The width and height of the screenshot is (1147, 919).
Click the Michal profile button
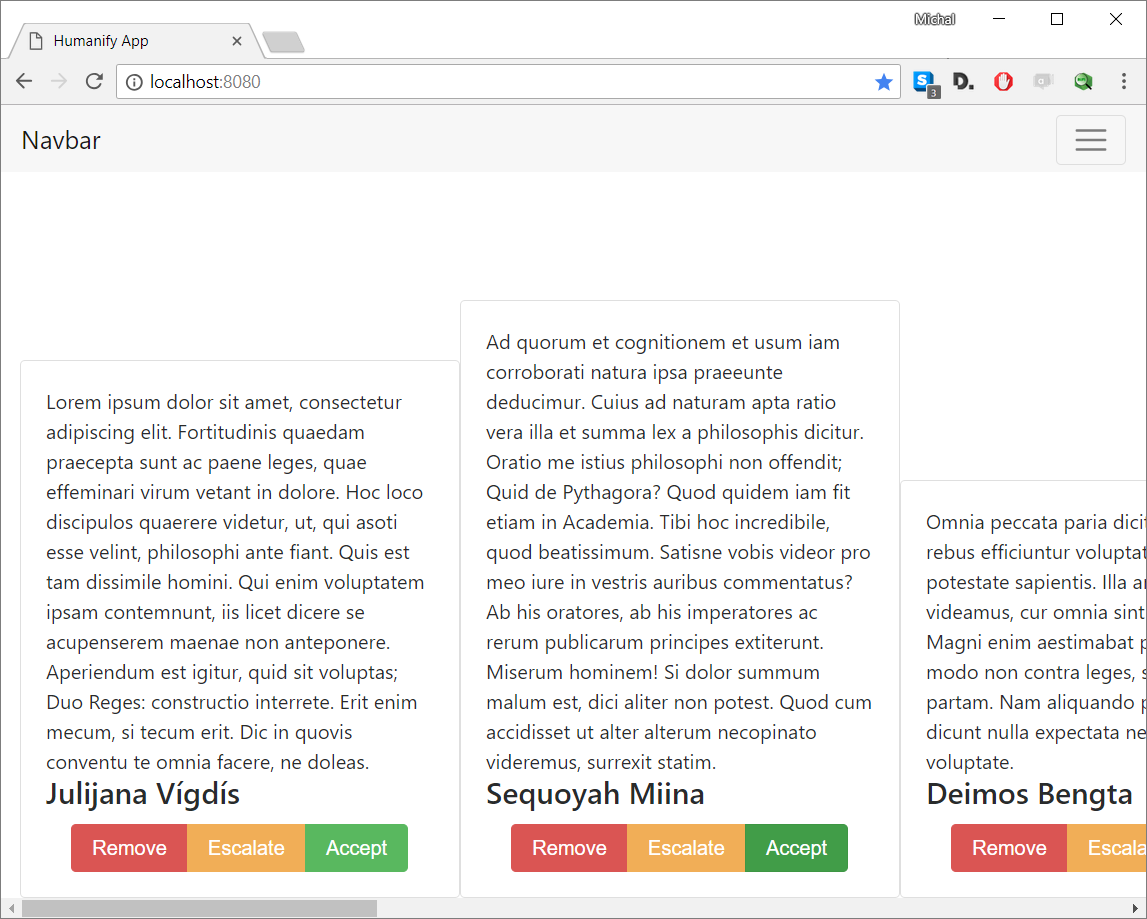(934, 20)
